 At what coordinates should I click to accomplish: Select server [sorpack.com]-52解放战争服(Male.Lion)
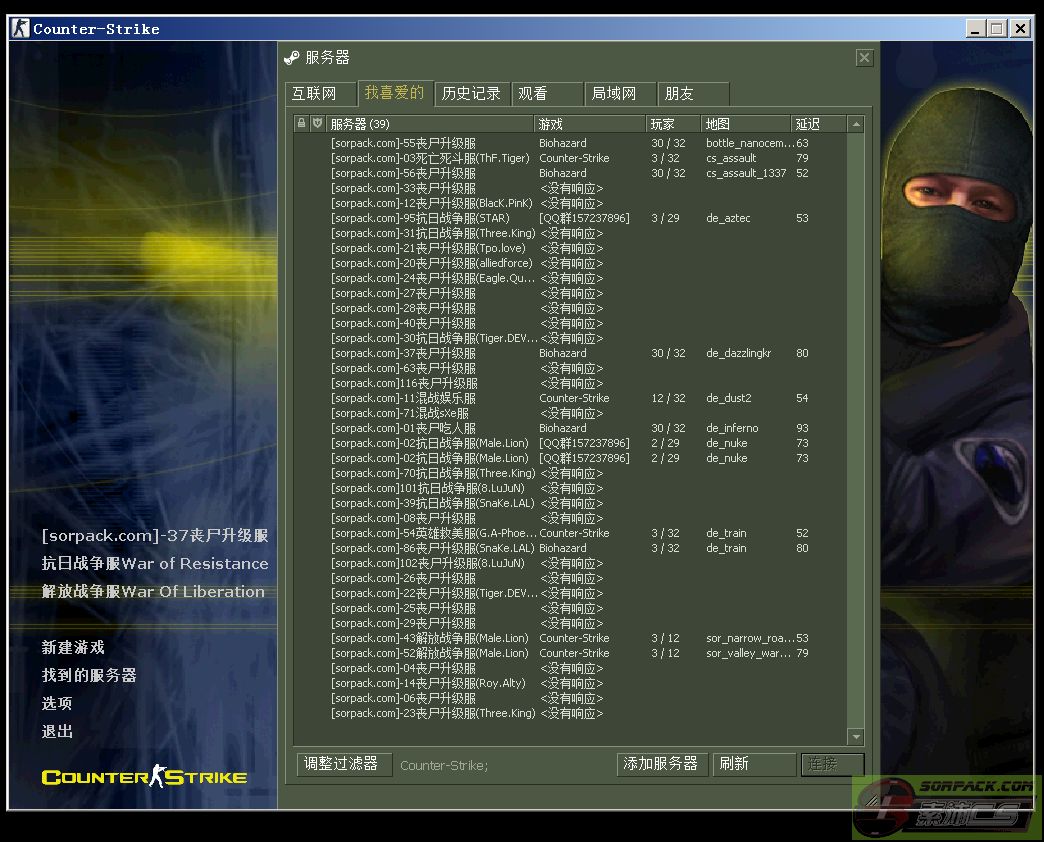570,653
